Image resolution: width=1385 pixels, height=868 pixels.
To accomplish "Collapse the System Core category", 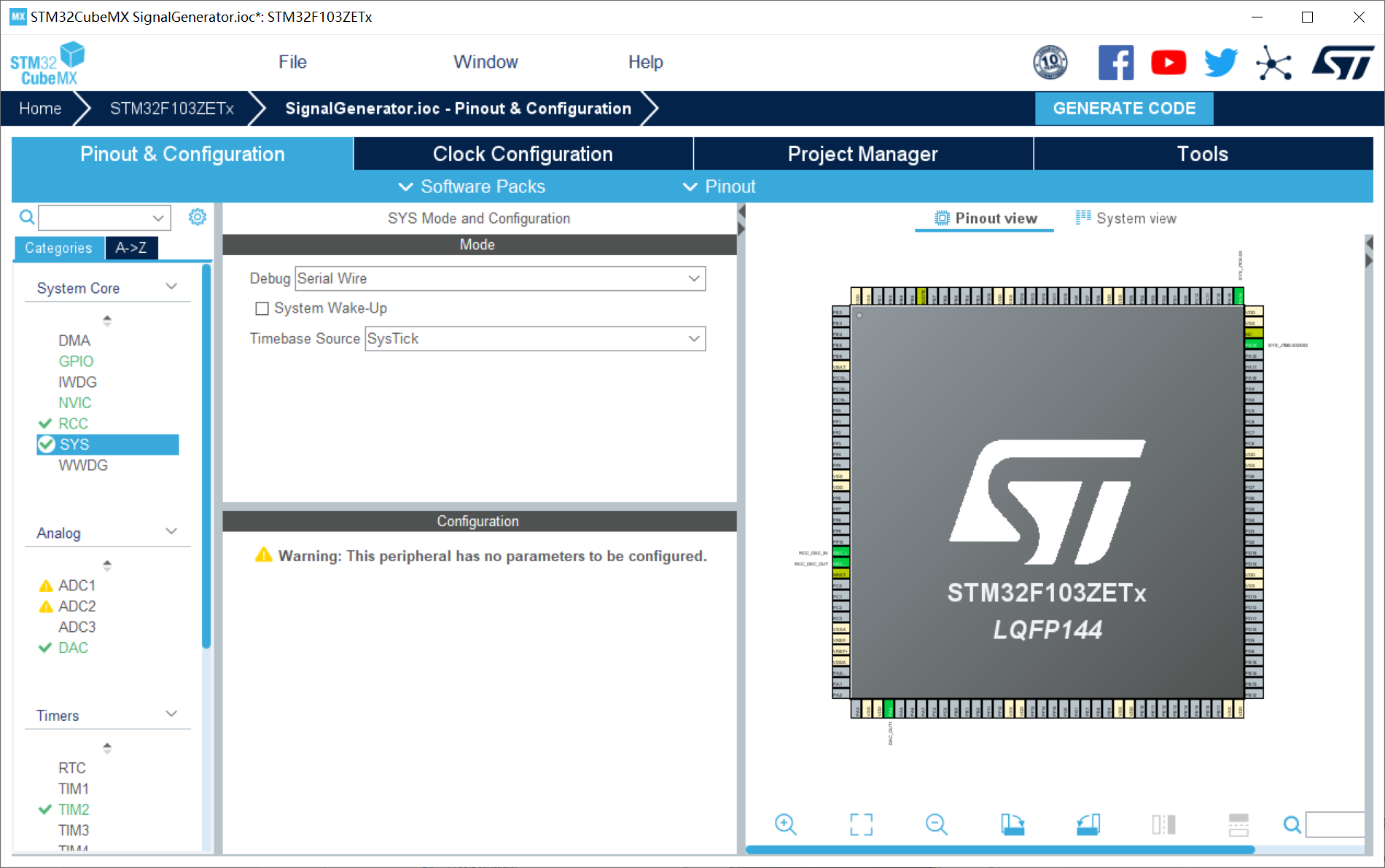I will tap(171, 286).
